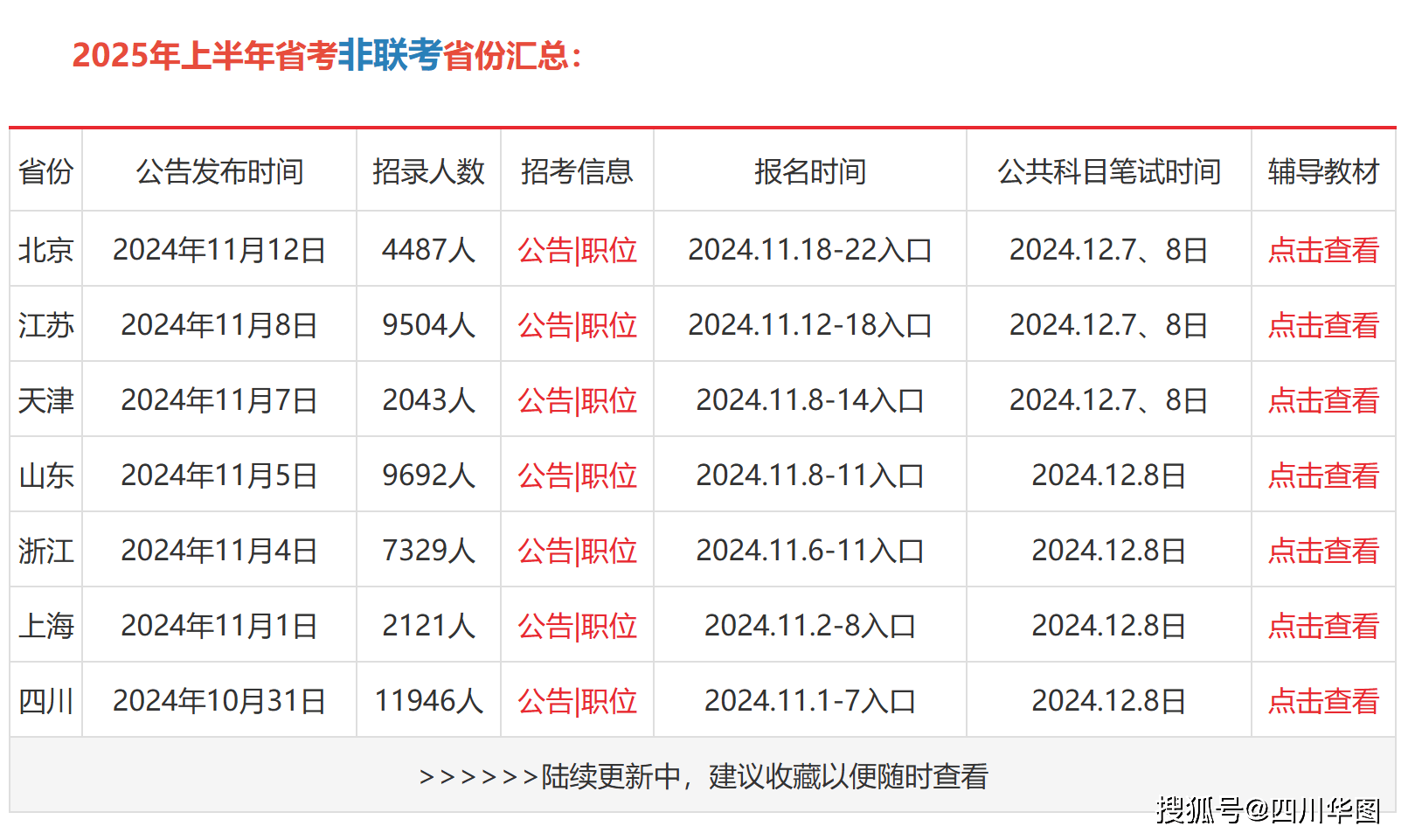Click the date 2024年11月7日

[x=219, y=400]
